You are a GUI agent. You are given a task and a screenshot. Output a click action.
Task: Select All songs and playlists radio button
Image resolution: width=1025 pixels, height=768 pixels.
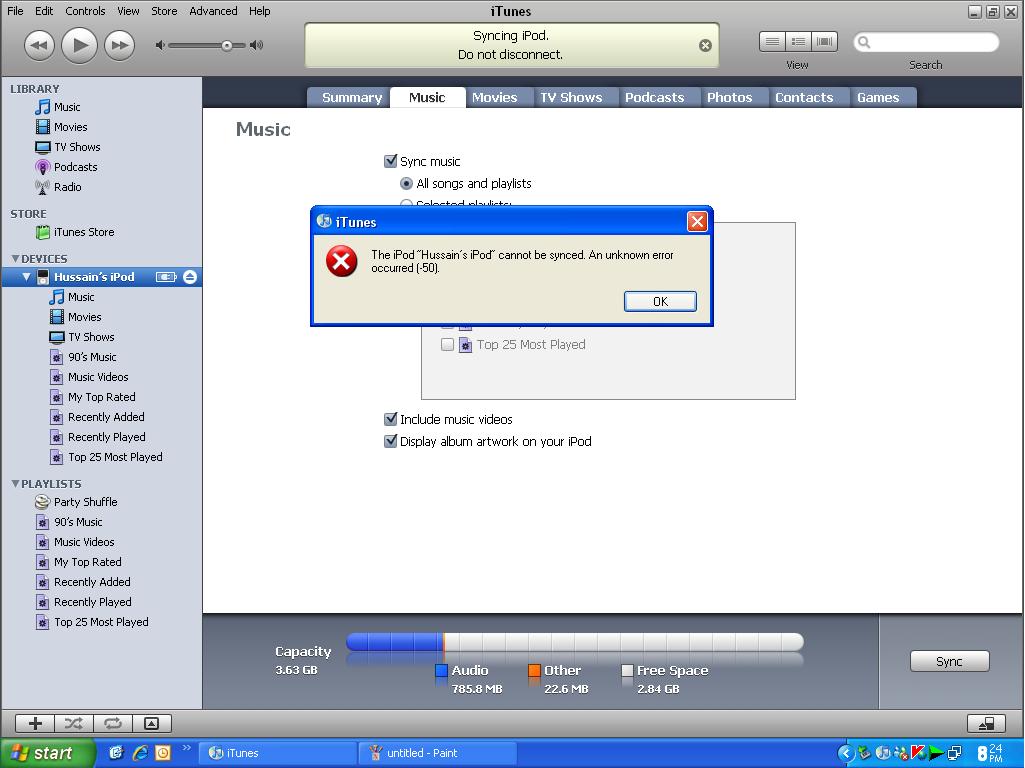point(406,184)
